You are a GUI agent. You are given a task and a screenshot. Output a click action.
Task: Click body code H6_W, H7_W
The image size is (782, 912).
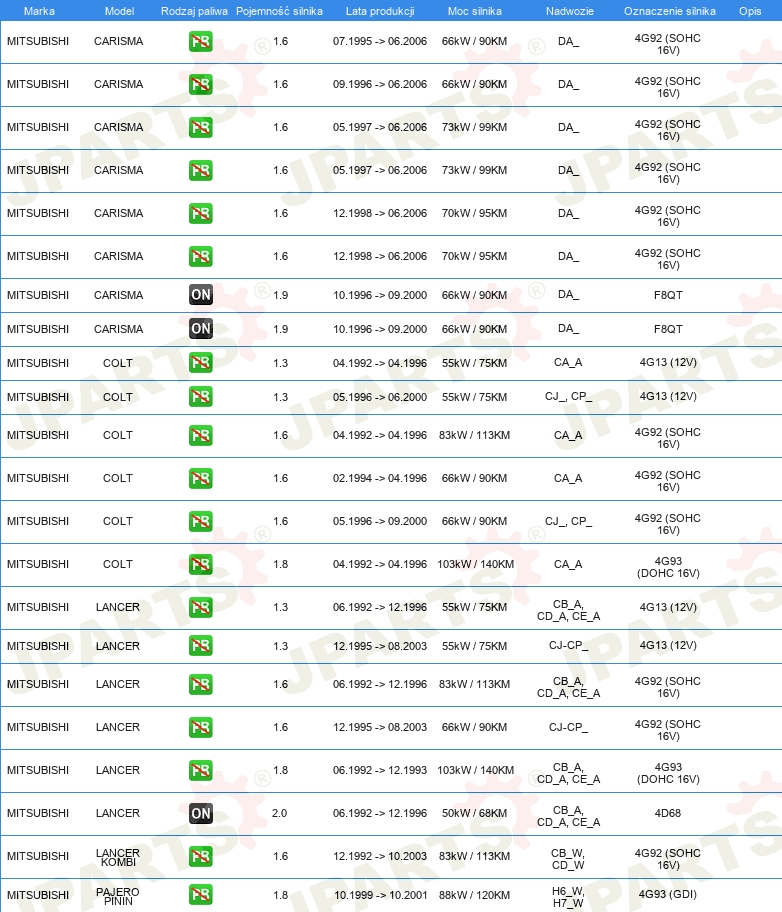coord(568,897)
